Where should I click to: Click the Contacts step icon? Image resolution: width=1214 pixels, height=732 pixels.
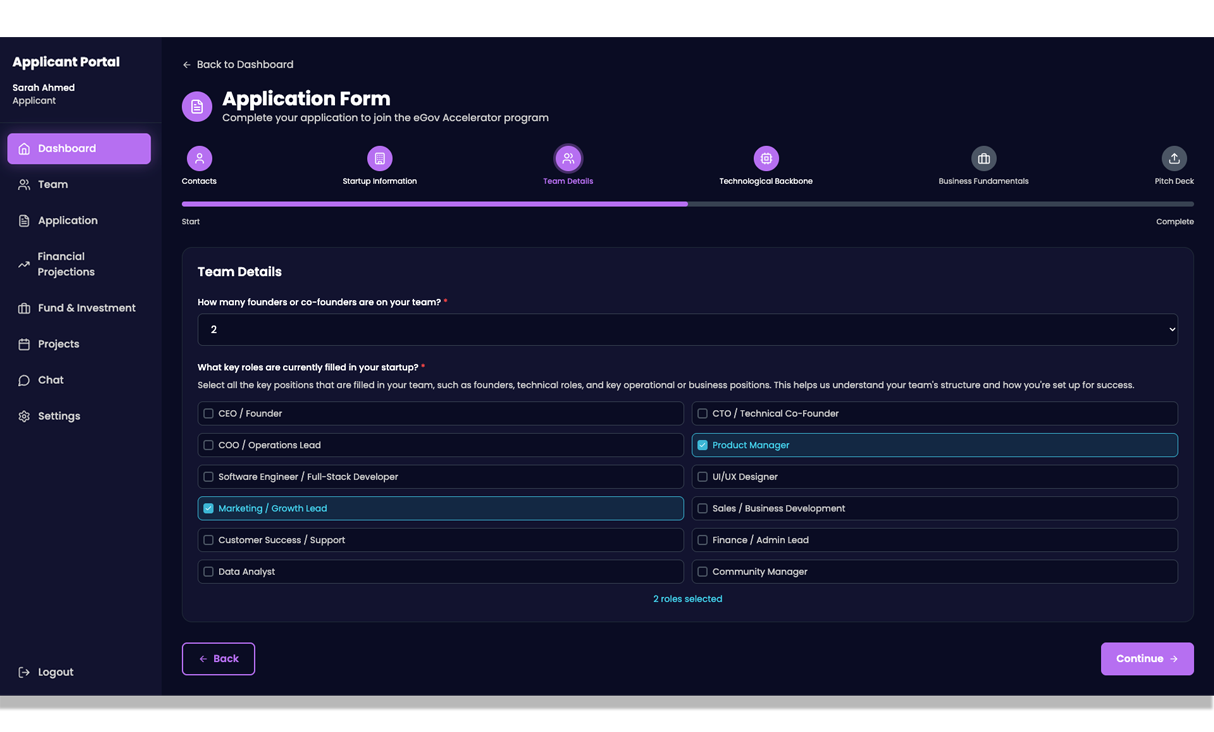[199, 159]
